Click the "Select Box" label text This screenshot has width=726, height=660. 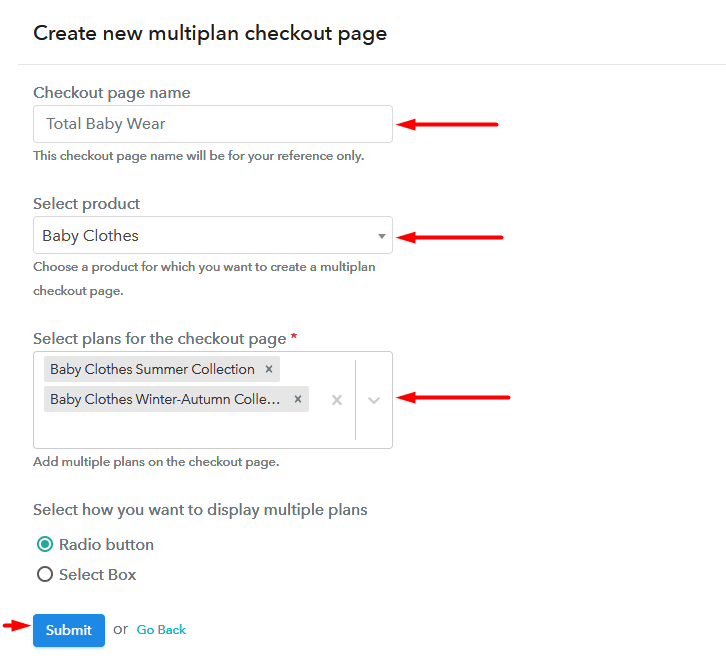click(x=97, y=575)
